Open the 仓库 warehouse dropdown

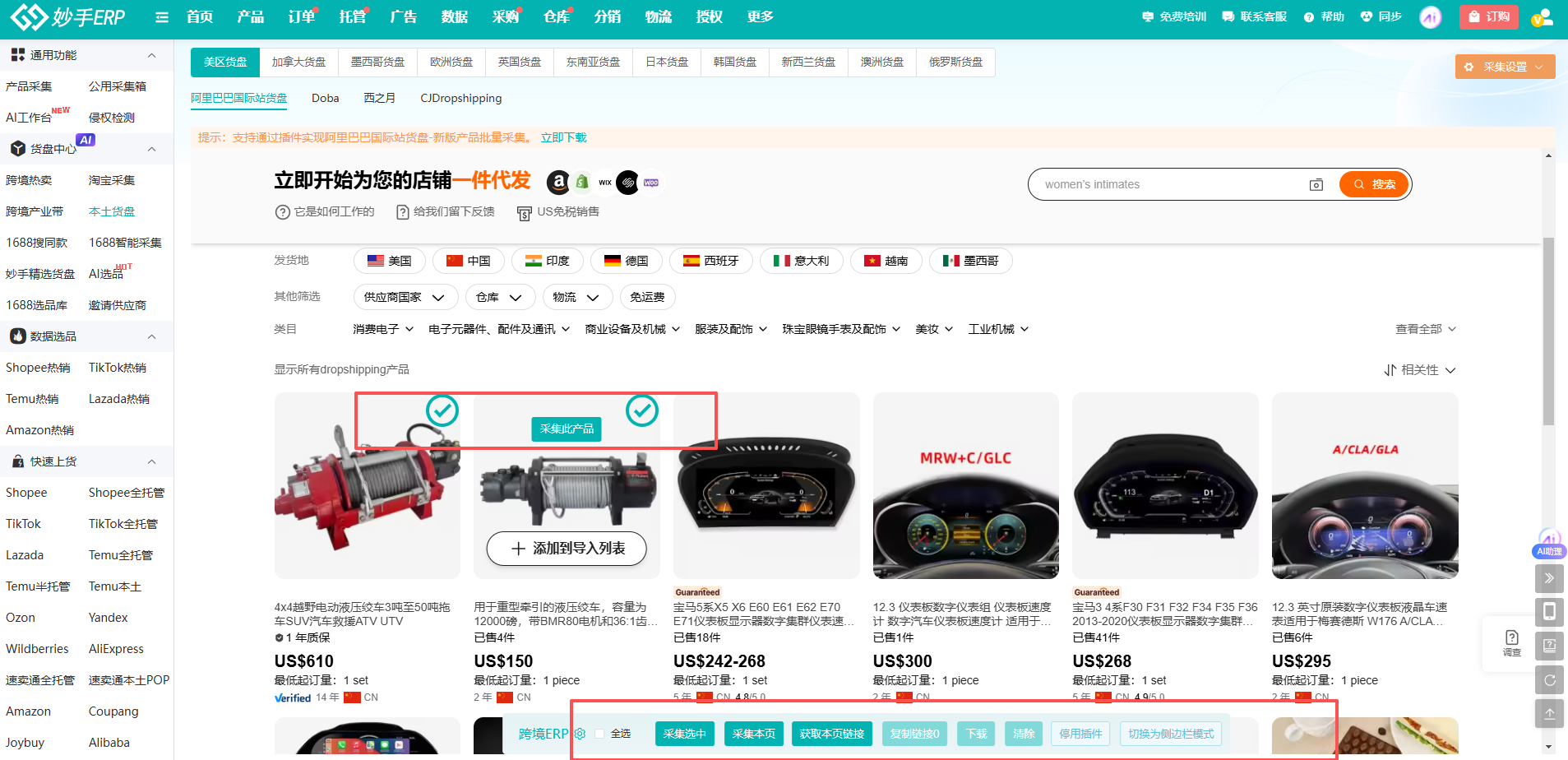point(500,297)
